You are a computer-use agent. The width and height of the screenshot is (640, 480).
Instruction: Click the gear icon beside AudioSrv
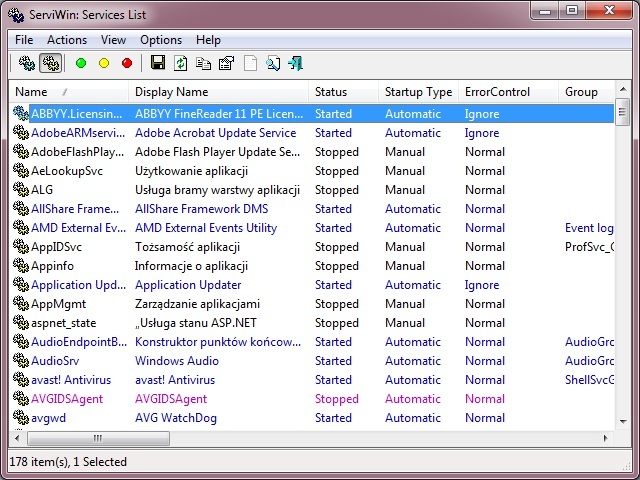(20, 360)
